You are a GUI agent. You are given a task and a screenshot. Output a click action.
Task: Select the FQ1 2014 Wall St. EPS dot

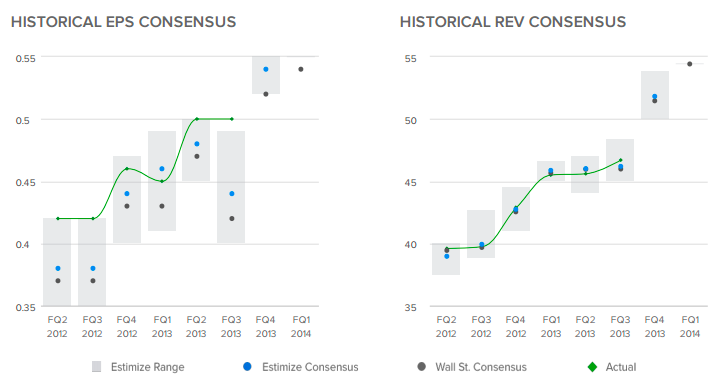click(x=301, y=69)
